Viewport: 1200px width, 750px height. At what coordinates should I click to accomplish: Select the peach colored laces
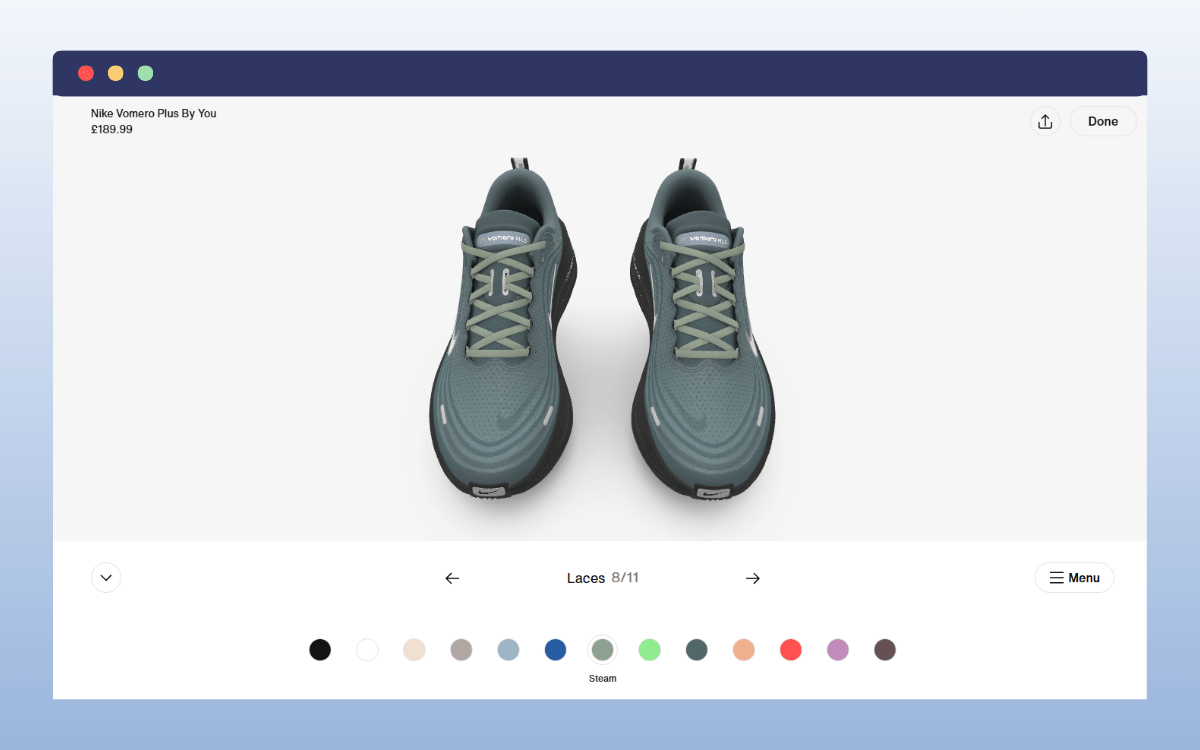coord(743,649)
